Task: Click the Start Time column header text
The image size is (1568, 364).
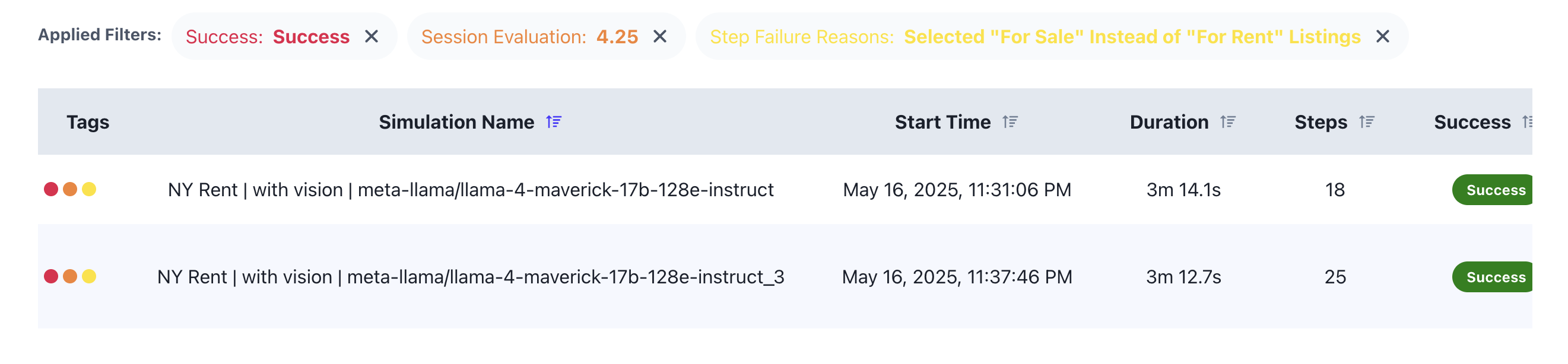Action: click(942, 122)
